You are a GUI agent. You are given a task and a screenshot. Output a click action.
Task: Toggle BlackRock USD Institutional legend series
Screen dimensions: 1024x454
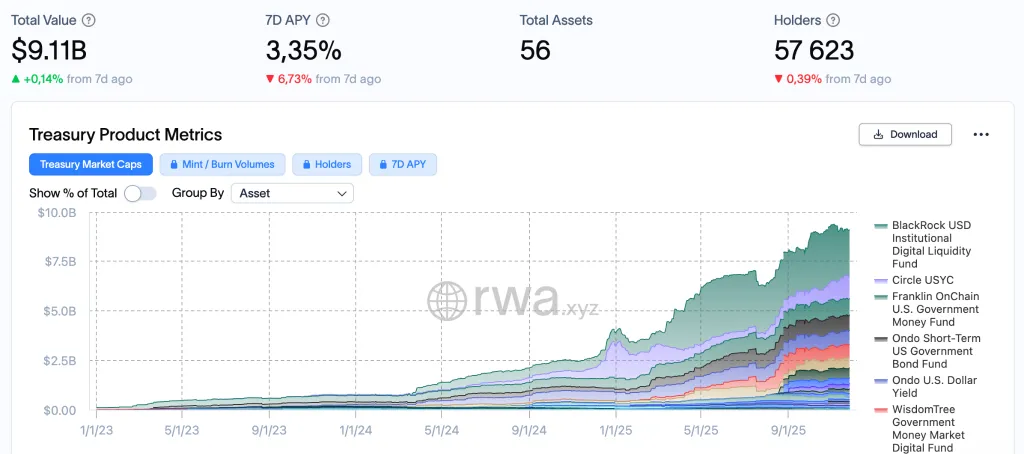[931, 244]
